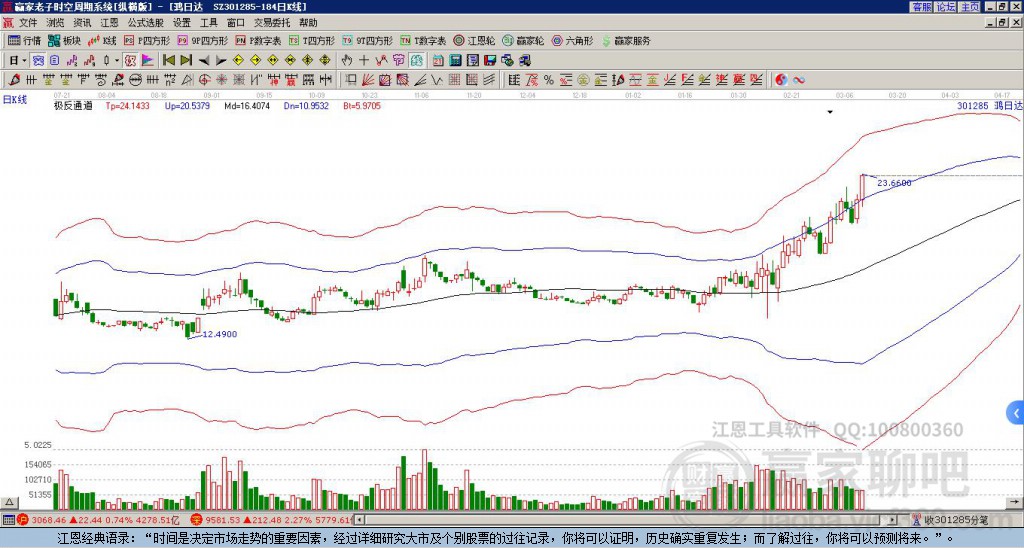Open the 板块 sector view

click(x=64, y=40)
